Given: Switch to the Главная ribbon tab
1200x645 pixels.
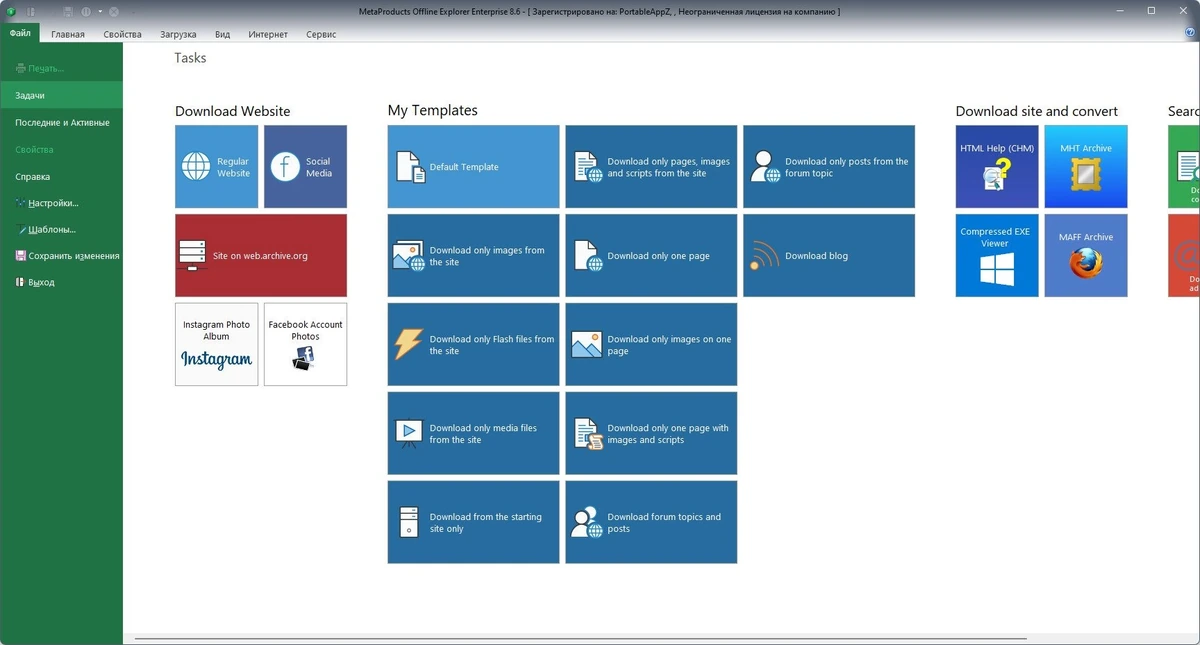Looking at the screenshot, I should tap(68, 34).
